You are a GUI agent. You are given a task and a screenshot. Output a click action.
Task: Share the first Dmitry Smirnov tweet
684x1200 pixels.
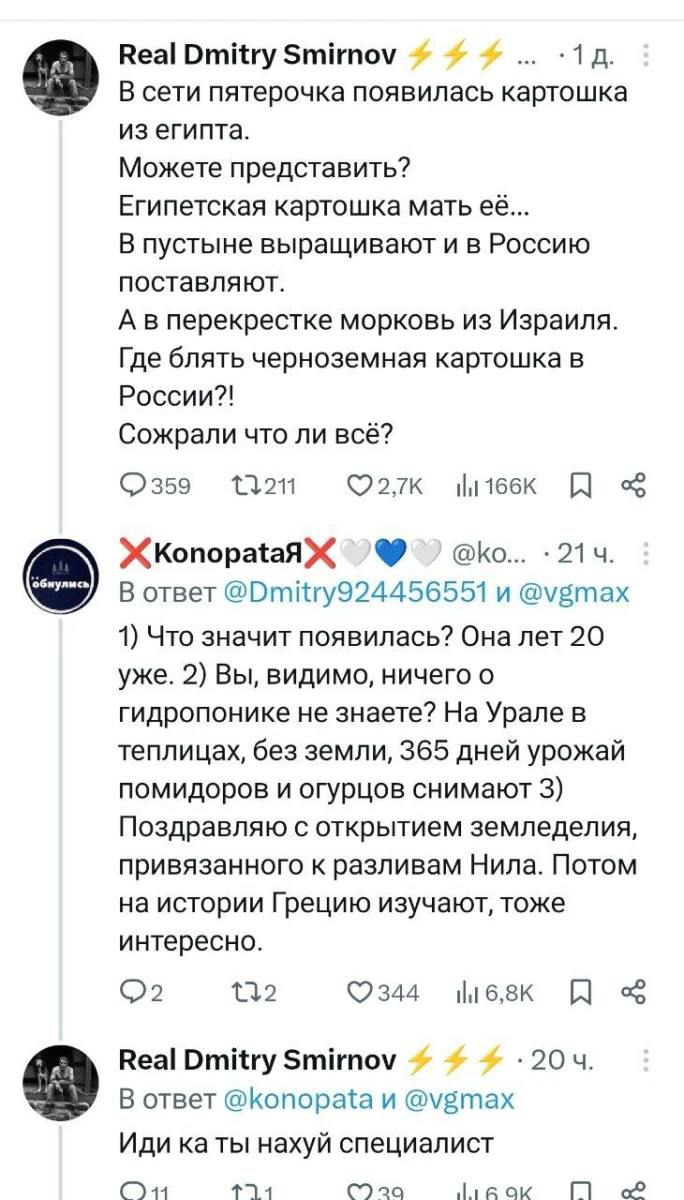click(633, 486)
